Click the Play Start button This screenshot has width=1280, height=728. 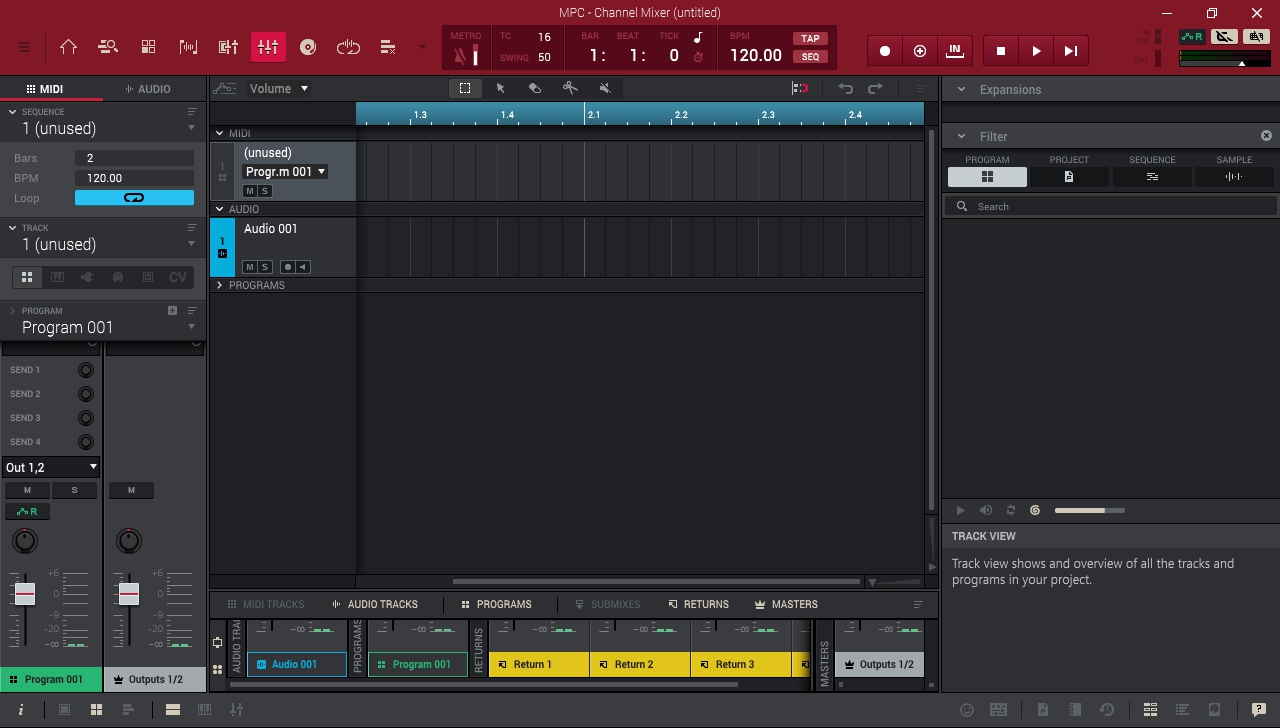click(x=1071, y=51)
